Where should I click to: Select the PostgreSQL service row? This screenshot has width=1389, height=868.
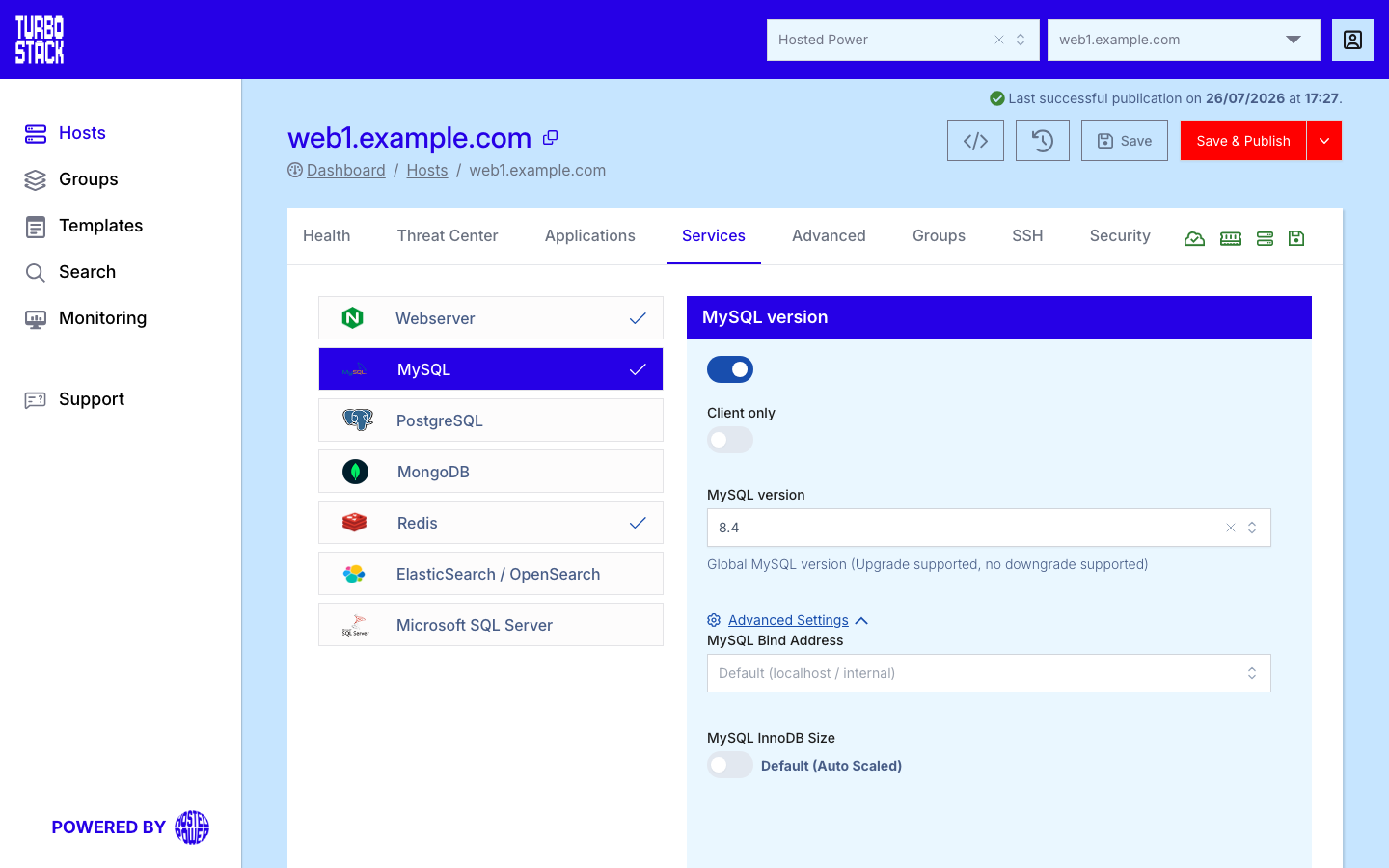(491, 420)
